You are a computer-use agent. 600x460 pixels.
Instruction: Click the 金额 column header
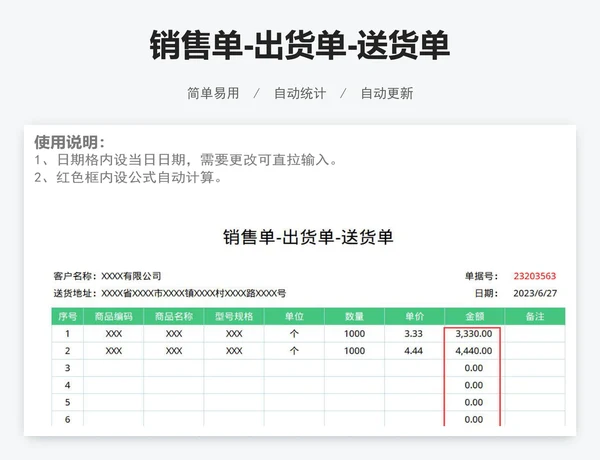pyautogui.click(x=474, y=316)
